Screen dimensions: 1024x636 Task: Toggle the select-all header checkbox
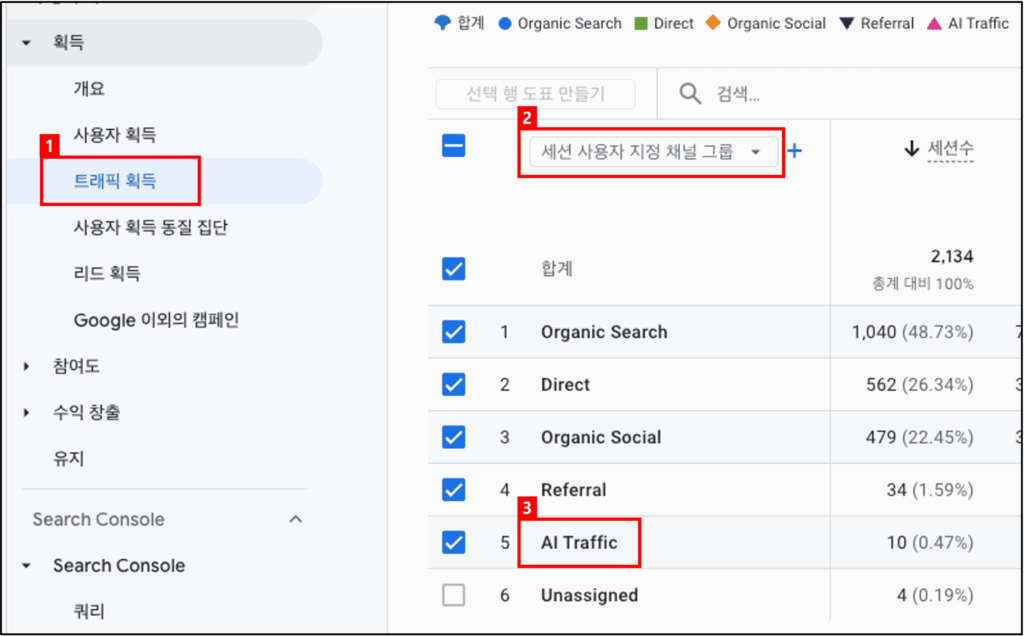454,147
